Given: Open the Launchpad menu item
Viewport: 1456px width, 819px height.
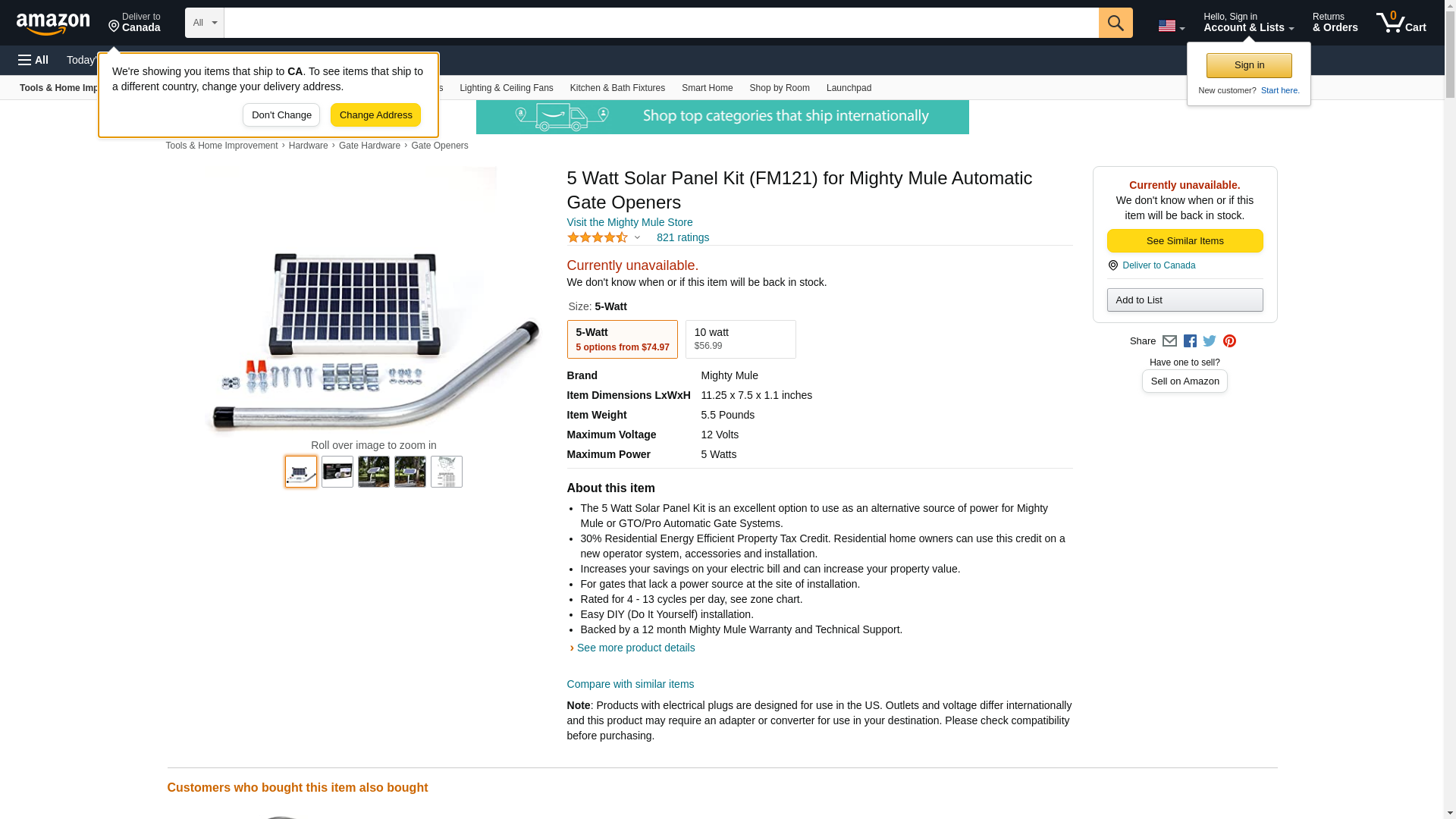Looking at the screenshot, I should 849,88.
